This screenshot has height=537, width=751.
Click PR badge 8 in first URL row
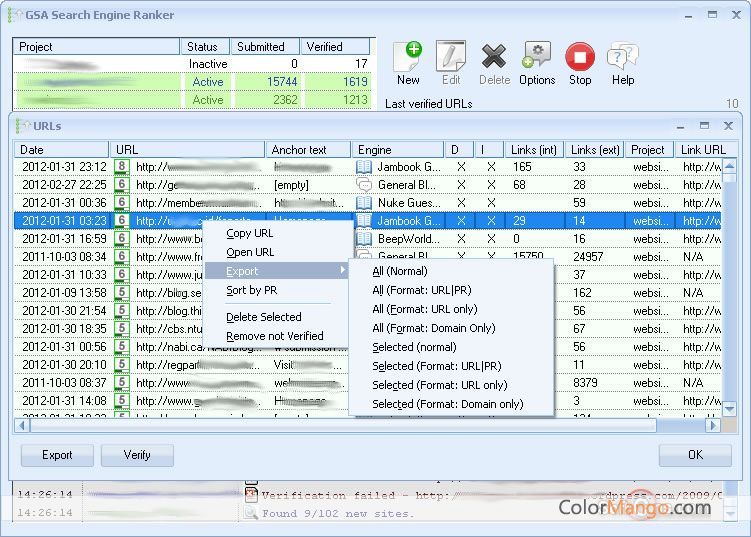coord(122,167)
